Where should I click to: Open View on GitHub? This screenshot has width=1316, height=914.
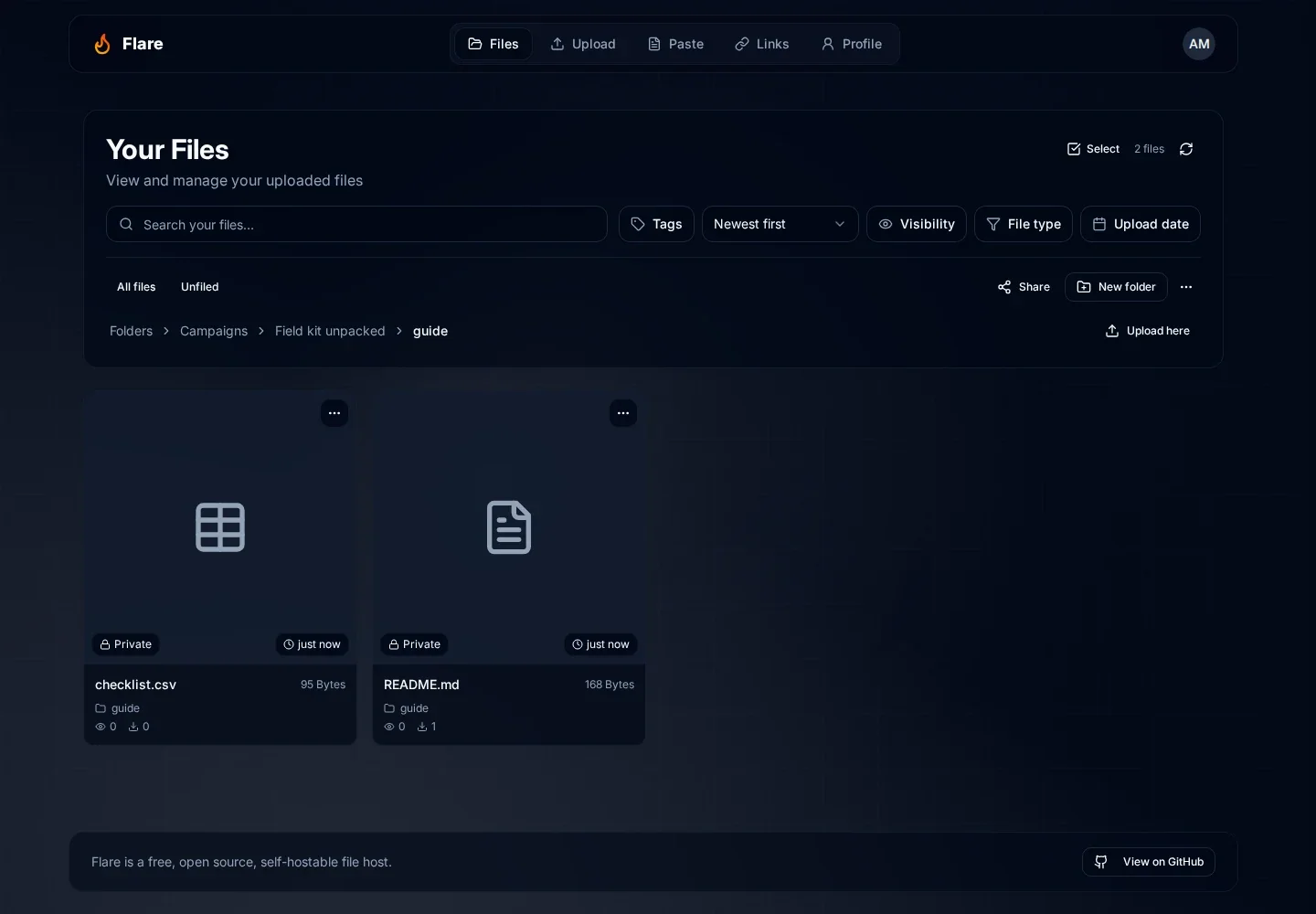(1149, 862)
